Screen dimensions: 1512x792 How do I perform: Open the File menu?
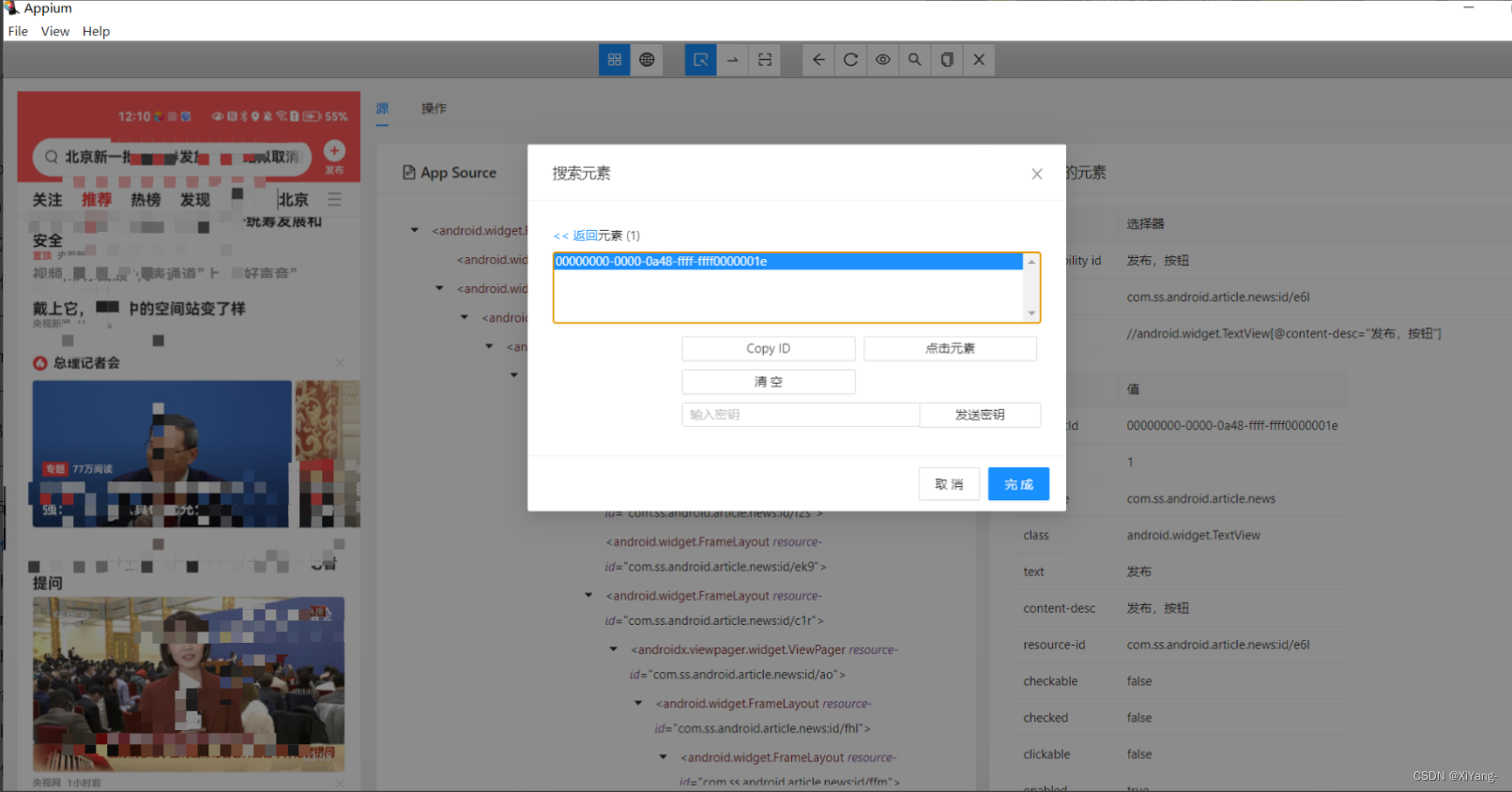[18, 31]
